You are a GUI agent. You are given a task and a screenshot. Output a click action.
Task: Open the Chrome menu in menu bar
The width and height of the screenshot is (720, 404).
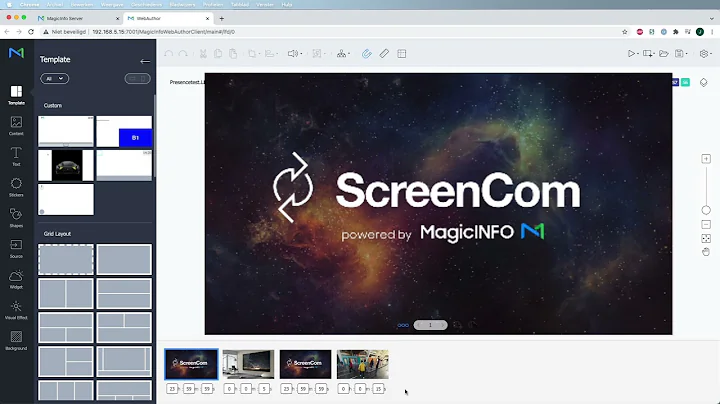click(29, 5)
